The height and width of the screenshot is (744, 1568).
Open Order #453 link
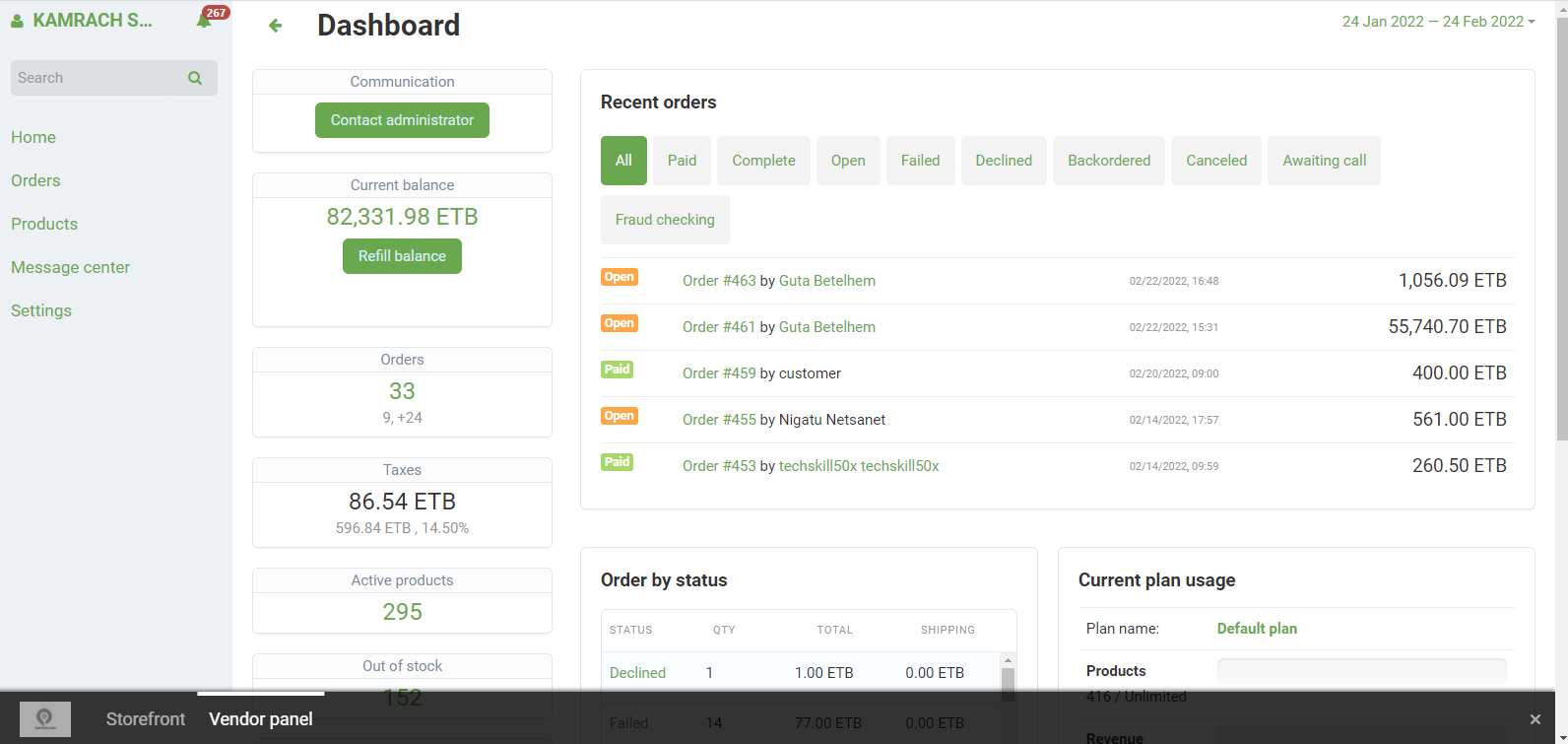tap(719, 466)
